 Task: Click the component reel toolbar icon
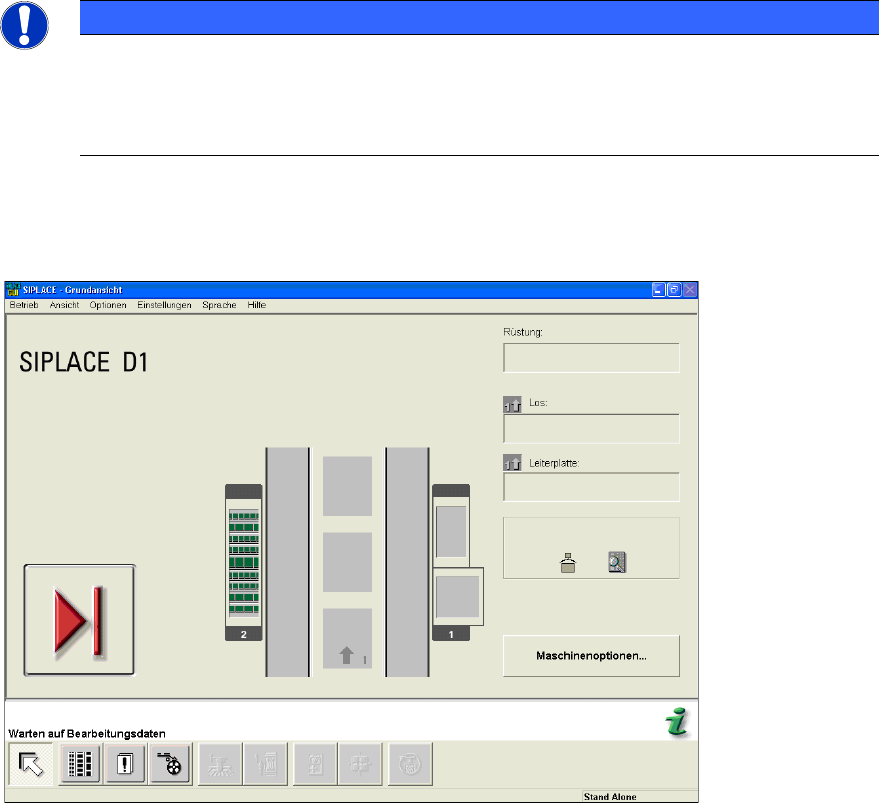pyautogui.click(x=170, y=764)
